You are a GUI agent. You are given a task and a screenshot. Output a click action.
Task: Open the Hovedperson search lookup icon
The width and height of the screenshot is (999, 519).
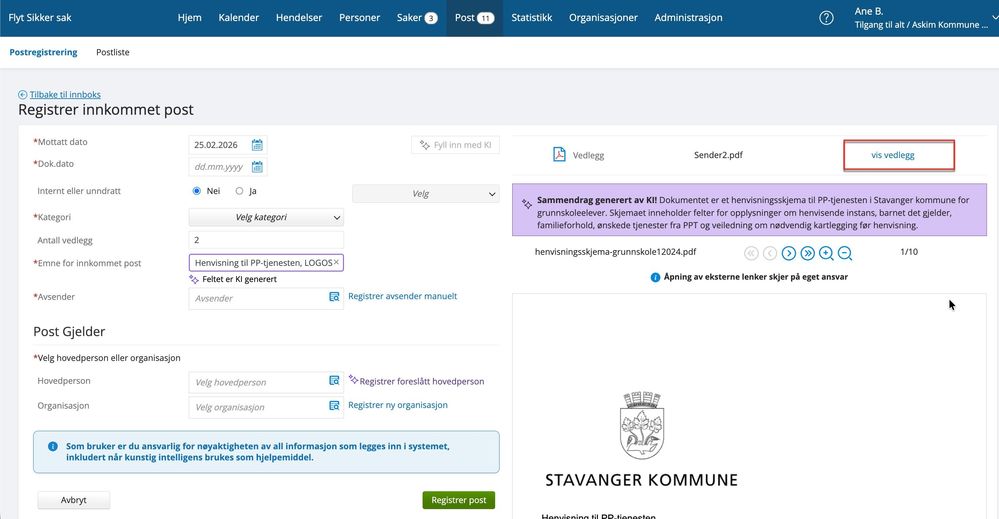point(334,381)
